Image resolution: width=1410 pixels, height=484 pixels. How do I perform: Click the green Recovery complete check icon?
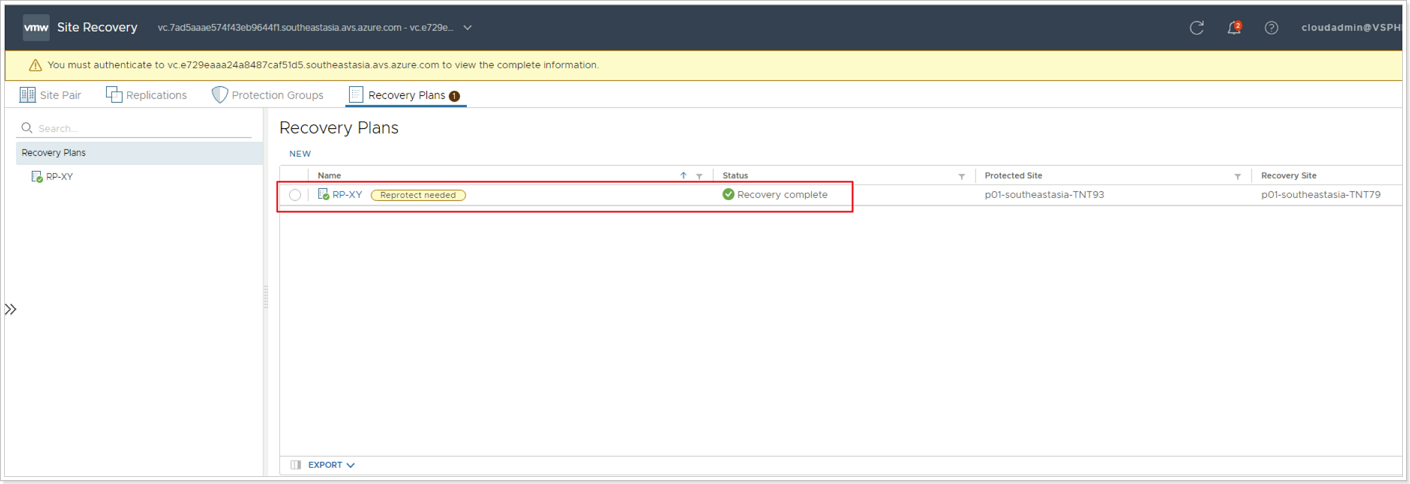point(728,195)
